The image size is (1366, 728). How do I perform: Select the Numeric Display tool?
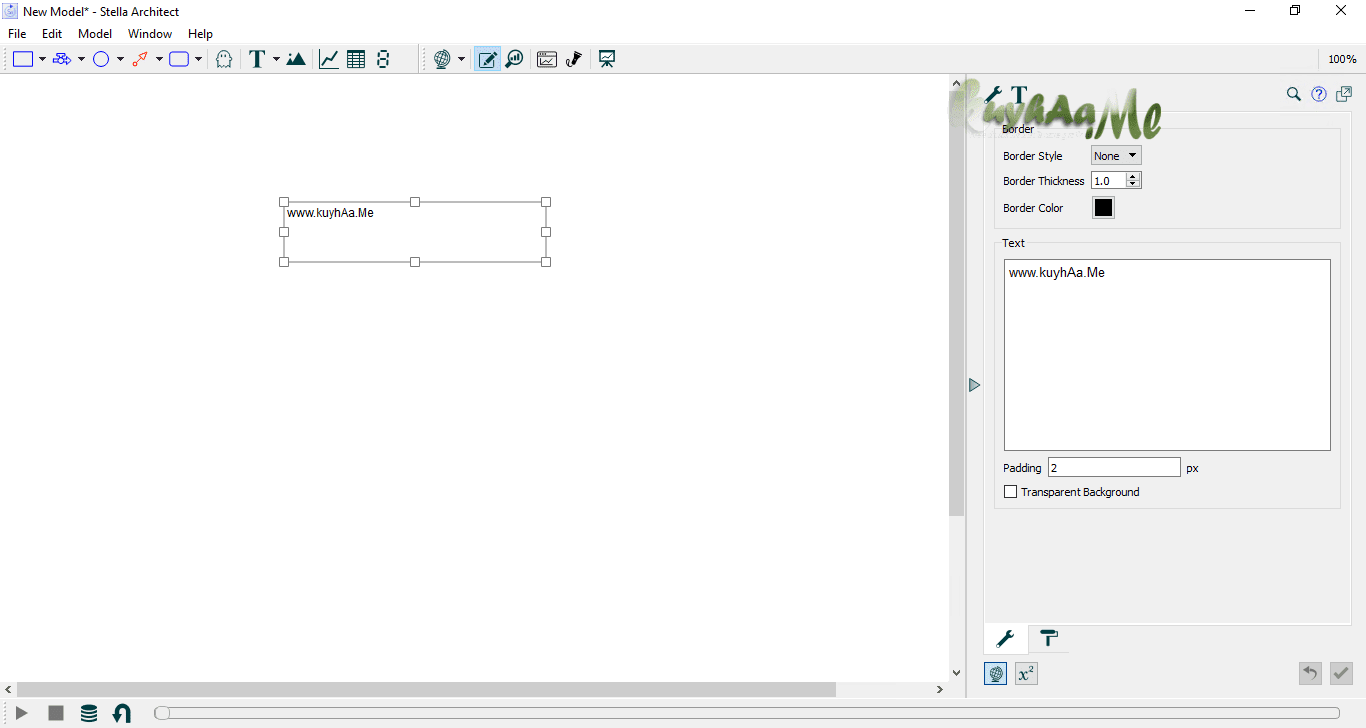(x=383, y=60)
